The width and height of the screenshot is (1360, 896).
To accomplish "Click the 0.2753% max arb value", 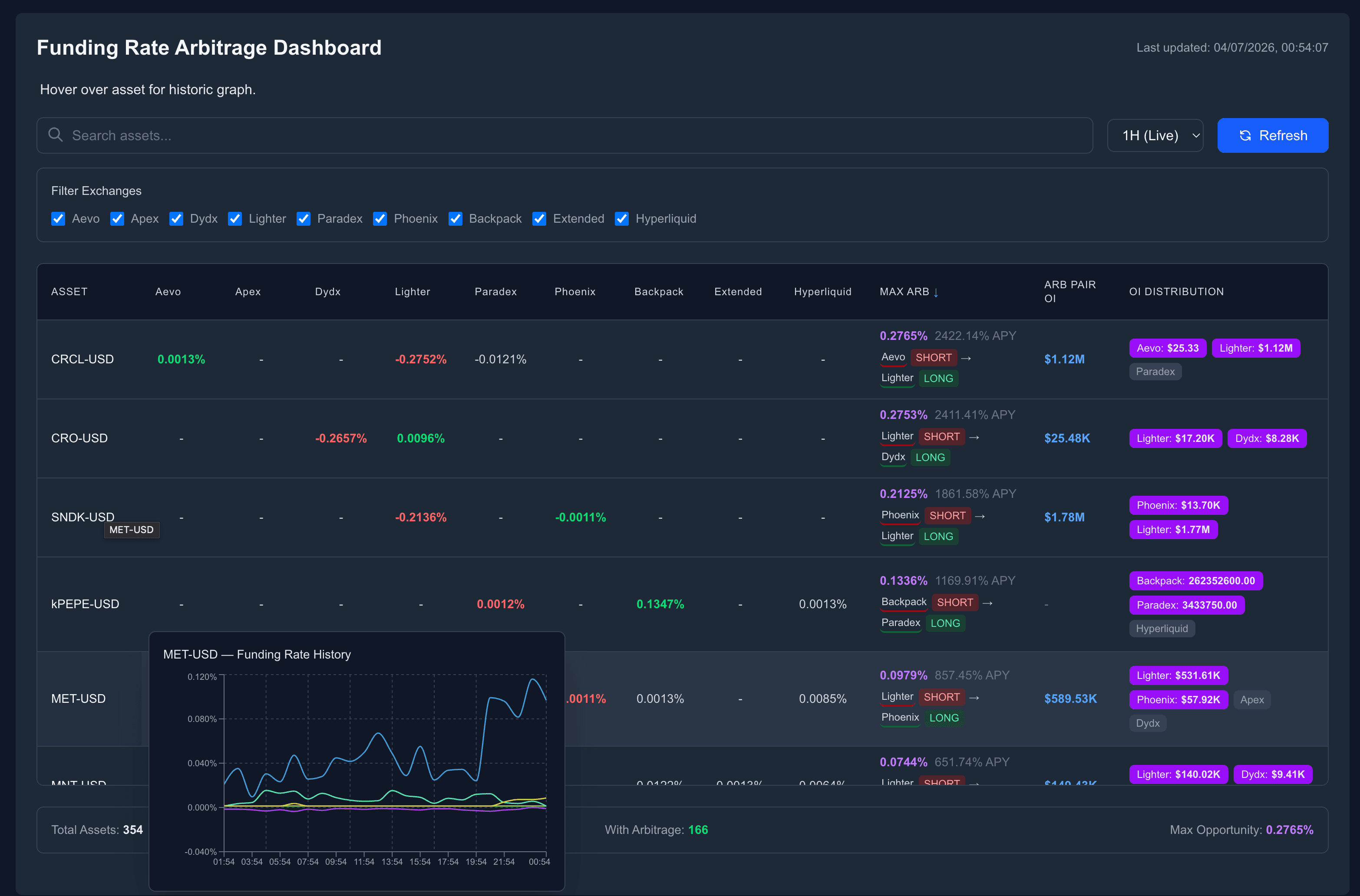I will coord(903,414).
